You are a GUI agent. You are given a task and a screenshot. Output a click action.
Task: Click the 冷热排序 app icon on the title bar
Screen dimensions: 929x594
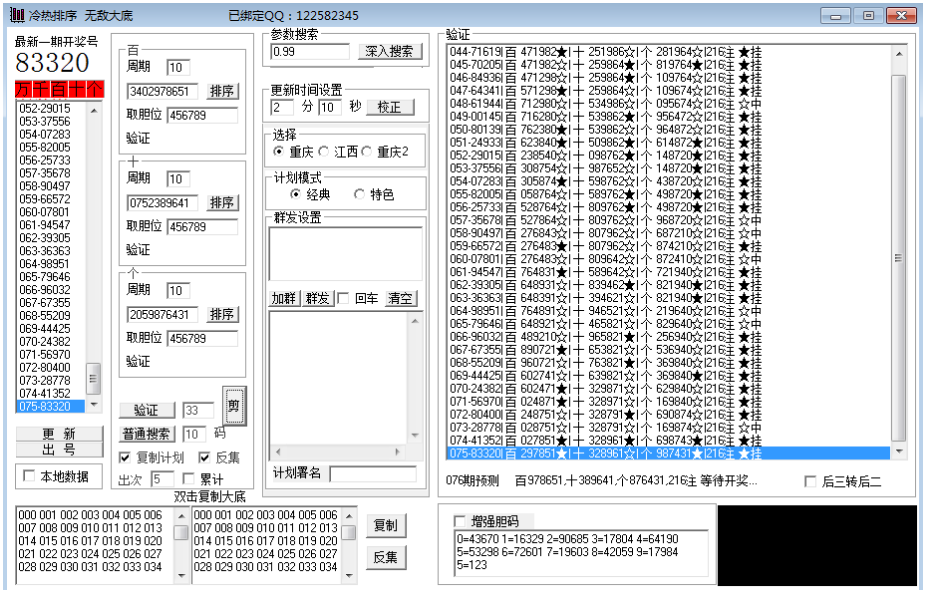point(17,15)
